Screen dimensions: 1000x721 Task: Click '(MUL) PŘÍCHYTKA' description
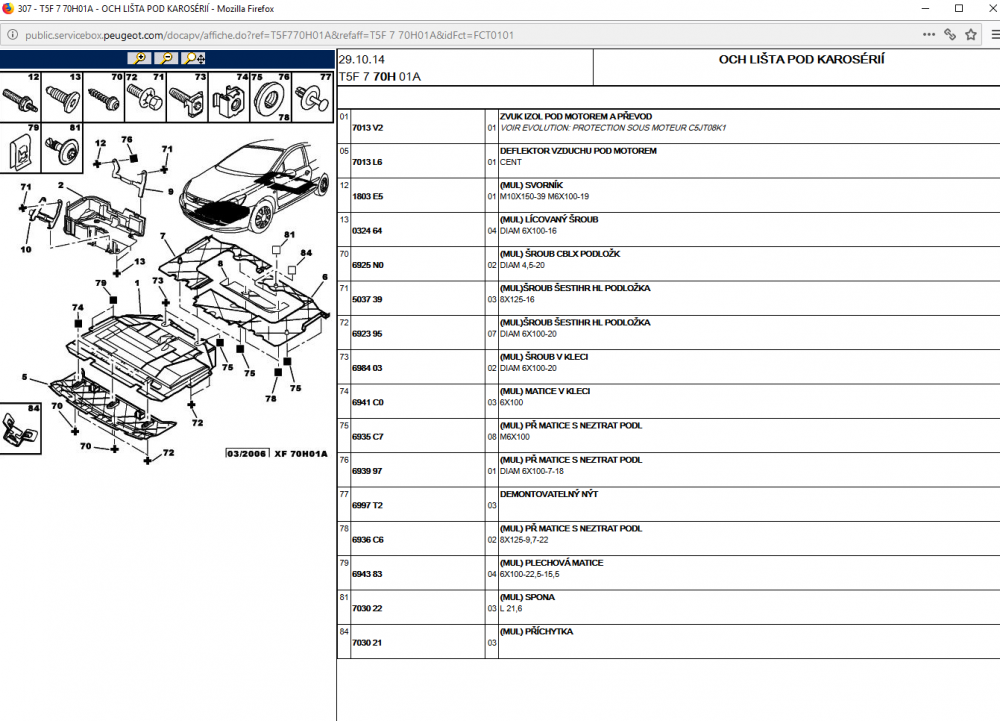click(536, 632)
